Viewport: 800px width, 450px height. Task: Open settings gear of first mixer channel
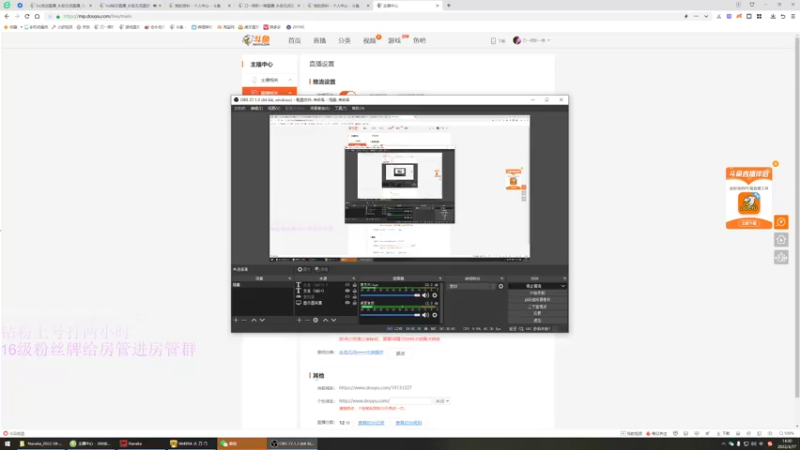[435, 295]
